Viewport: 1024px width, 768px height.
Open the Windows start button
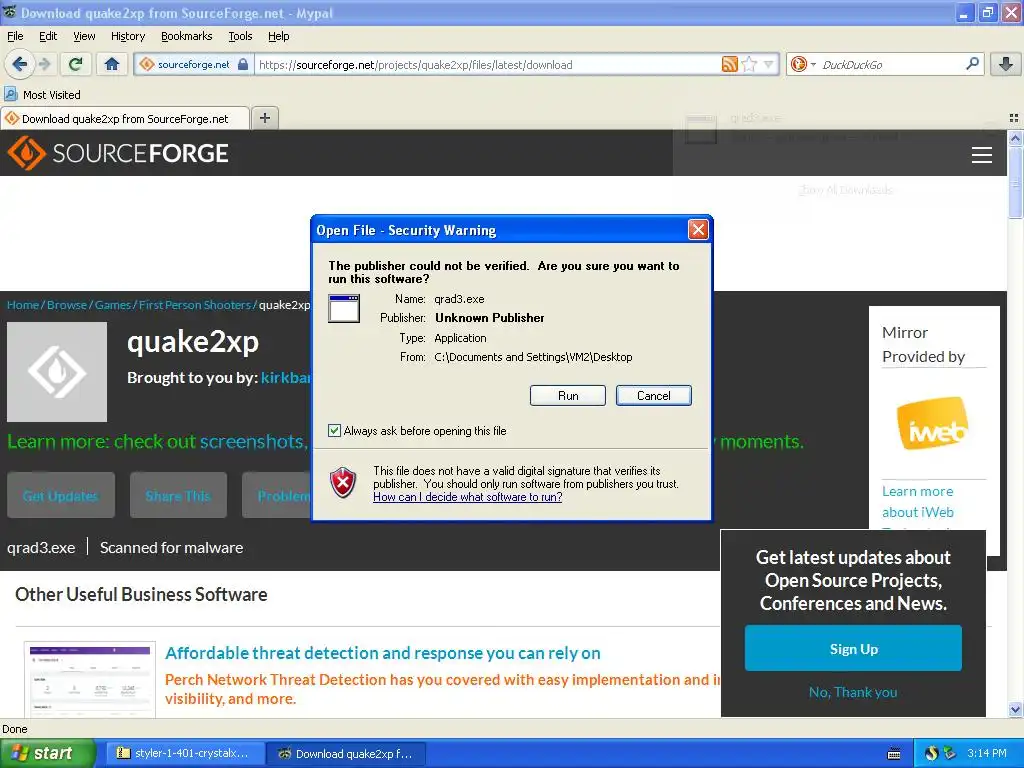(47, 753)
